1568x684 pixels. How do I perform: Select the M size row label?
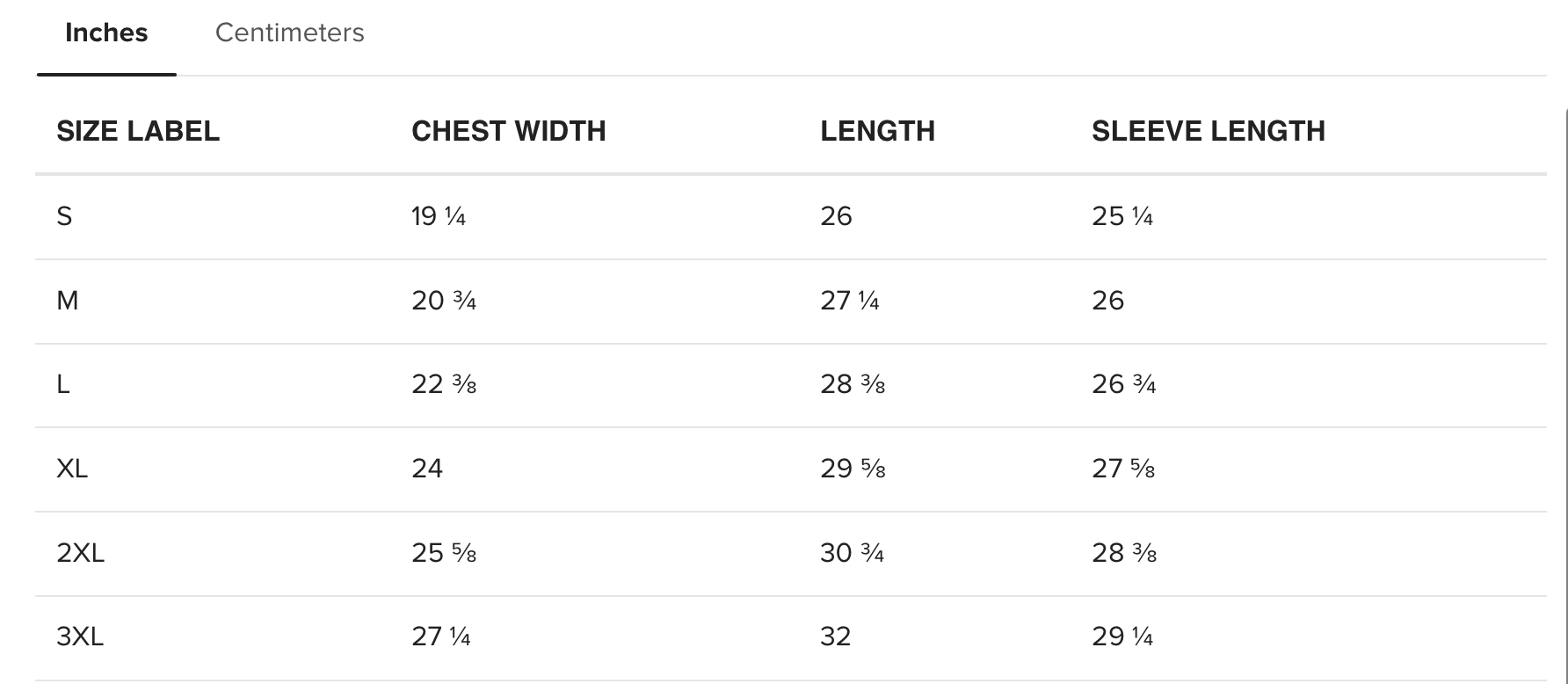click(x=68, y=301)
